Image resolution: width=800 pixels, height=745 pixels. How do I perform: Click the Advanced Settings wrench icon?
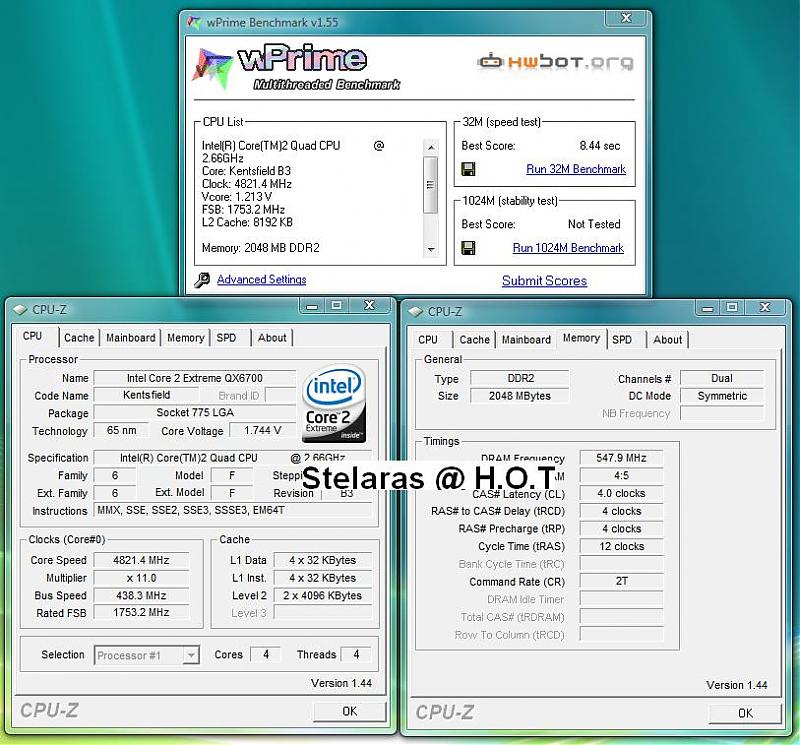click(202, 280)
